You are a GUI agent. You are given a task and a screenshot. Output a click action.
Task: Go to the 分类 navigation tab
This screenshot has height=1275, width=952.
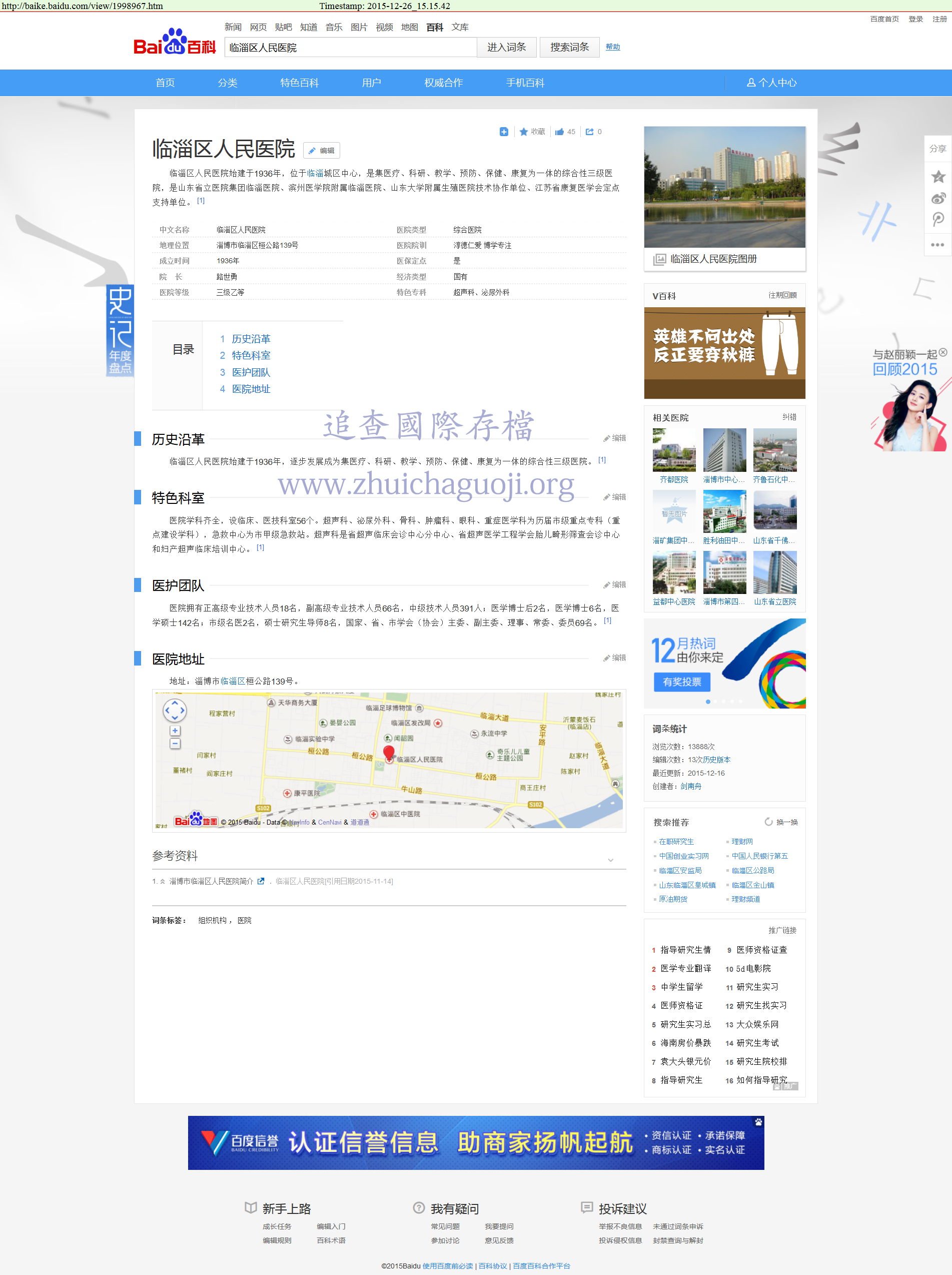coord(227,83)
